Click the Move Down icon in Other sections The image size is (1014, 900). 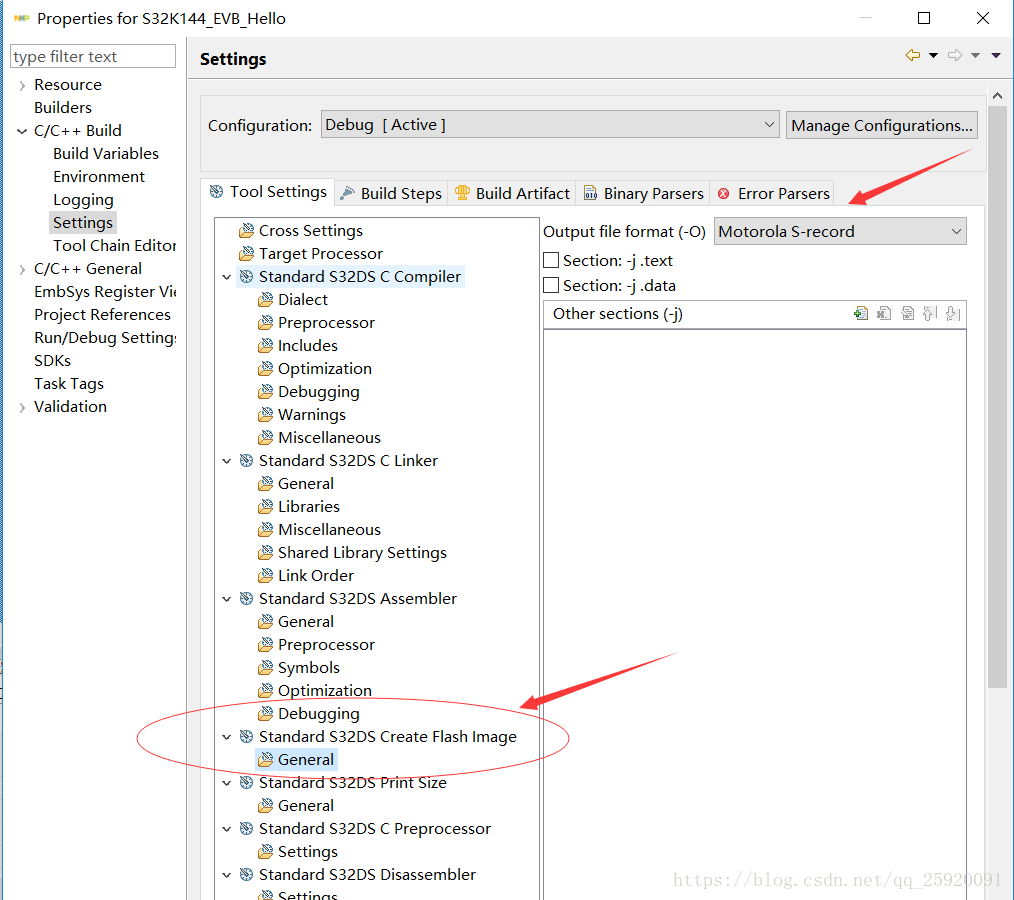click(953, 314)
